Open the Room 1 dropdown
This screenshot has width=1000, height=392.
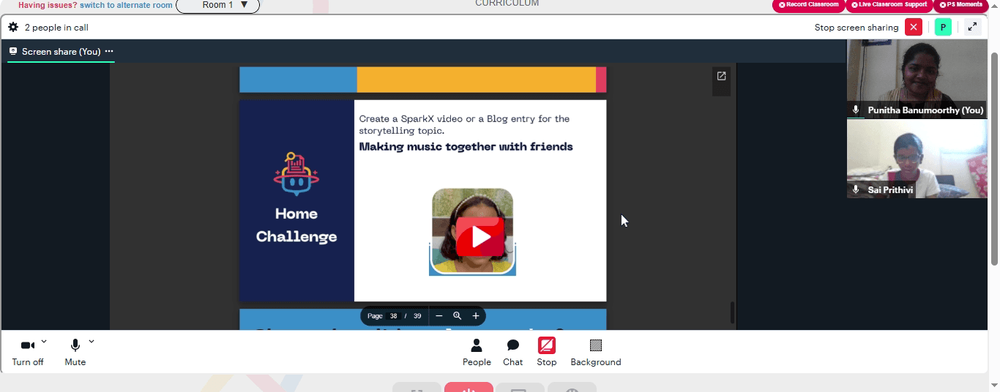tap(217, 5)
